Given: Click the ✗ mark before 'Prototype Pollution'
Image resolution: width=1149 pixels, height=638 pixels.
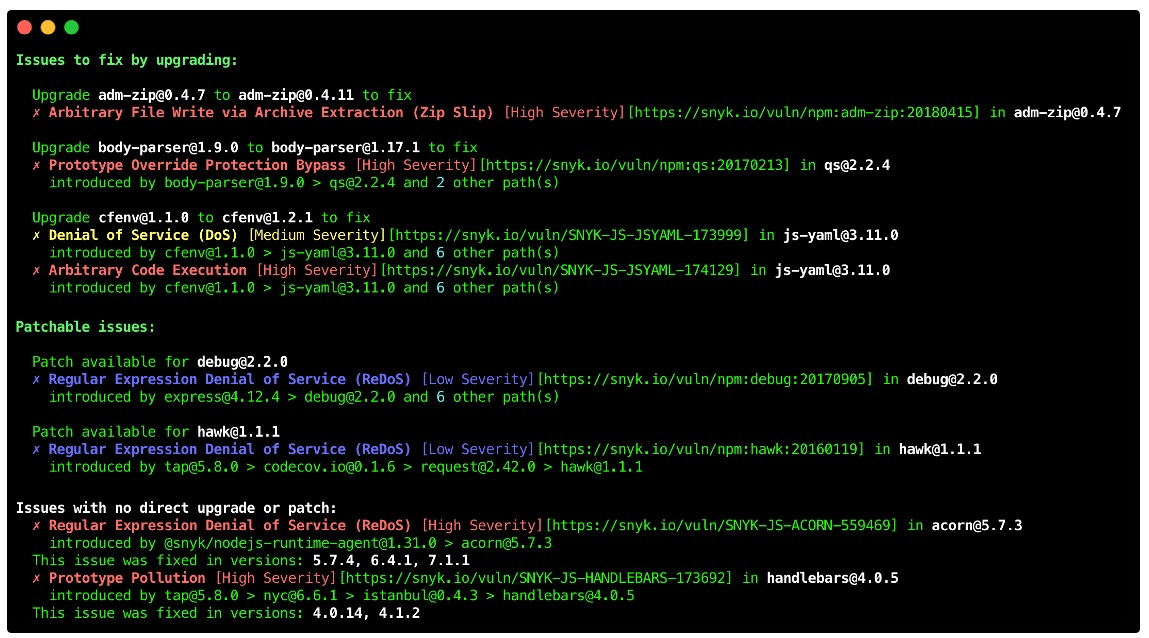Looking at the screenshot, I should [x=36, y=579].
